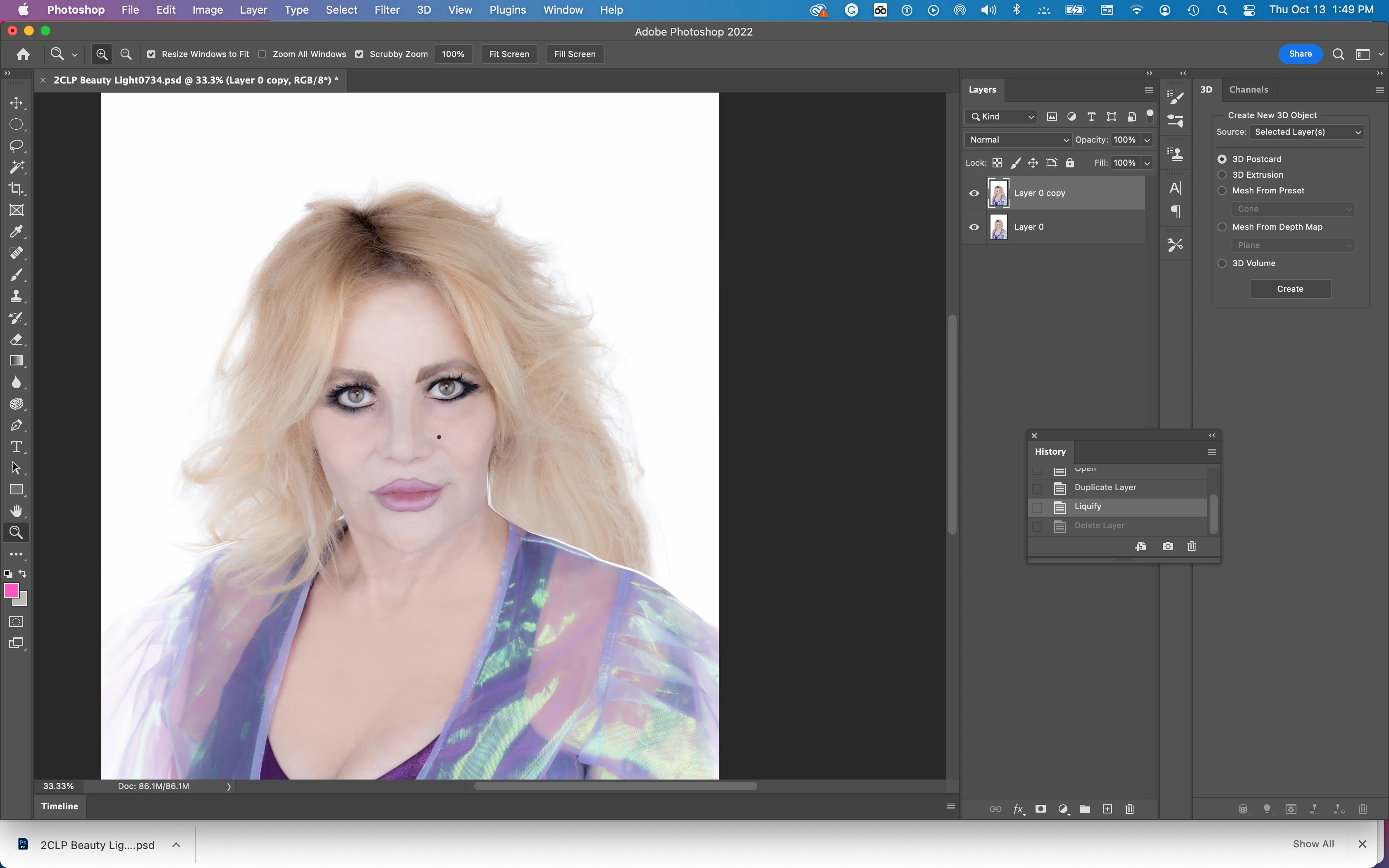Add a layer mask icon
Image resolution: width=1389 pixels, height=868 pixels.
pos(1040,809)
